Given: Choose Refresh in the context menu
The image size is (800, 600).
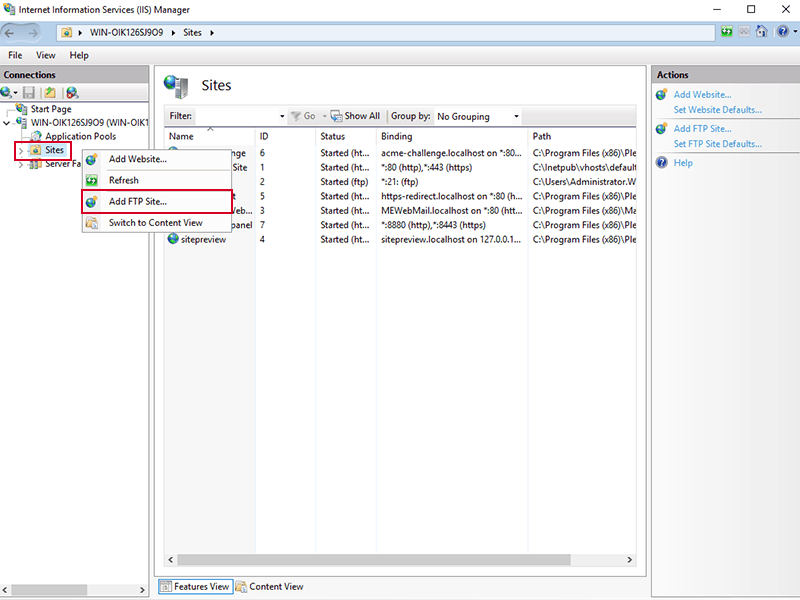Looking at the screenshot, I should click(x=157, y=180).
